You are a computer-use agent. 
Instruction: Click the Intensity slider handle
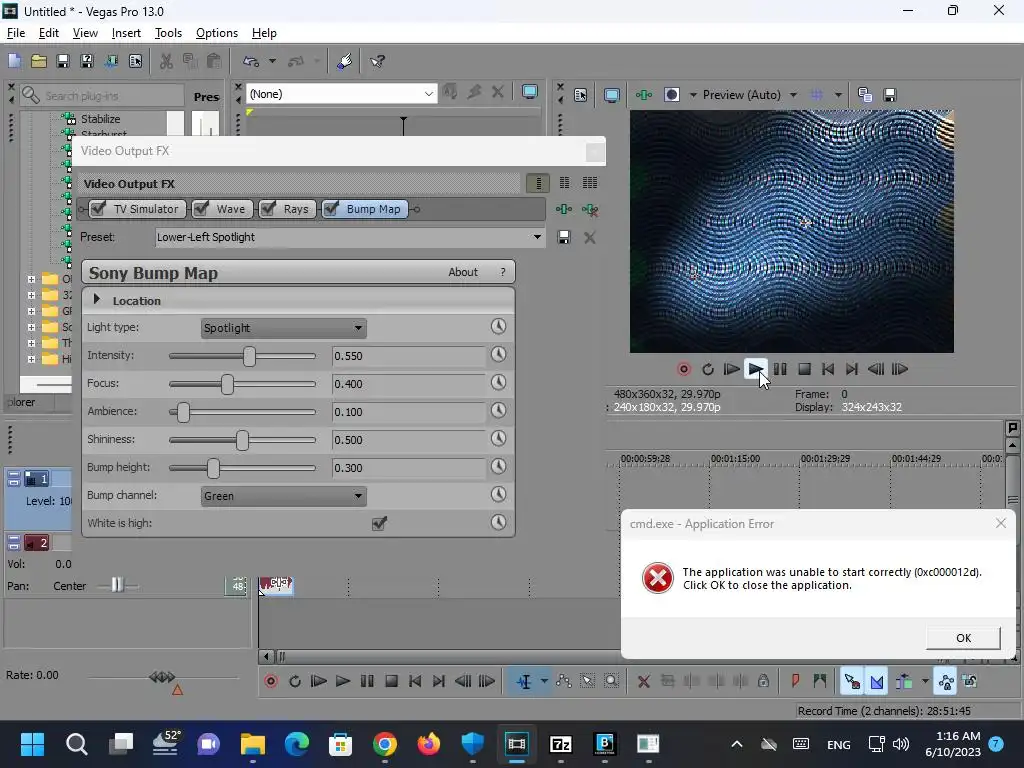[249, 356]
